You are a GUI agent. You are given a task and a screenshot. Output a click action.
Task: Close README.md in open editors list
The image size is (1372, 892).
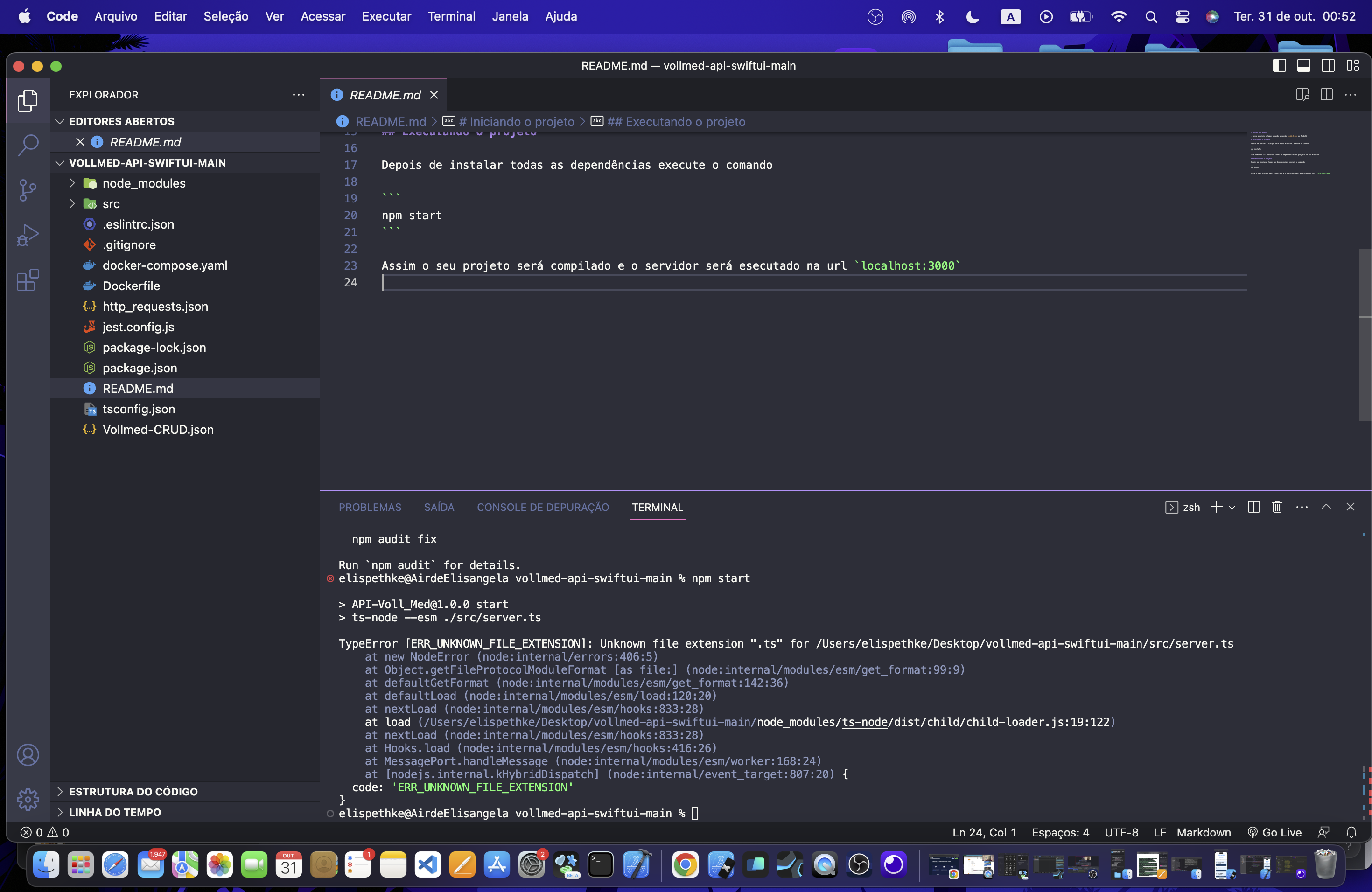[x=80, y=142]
